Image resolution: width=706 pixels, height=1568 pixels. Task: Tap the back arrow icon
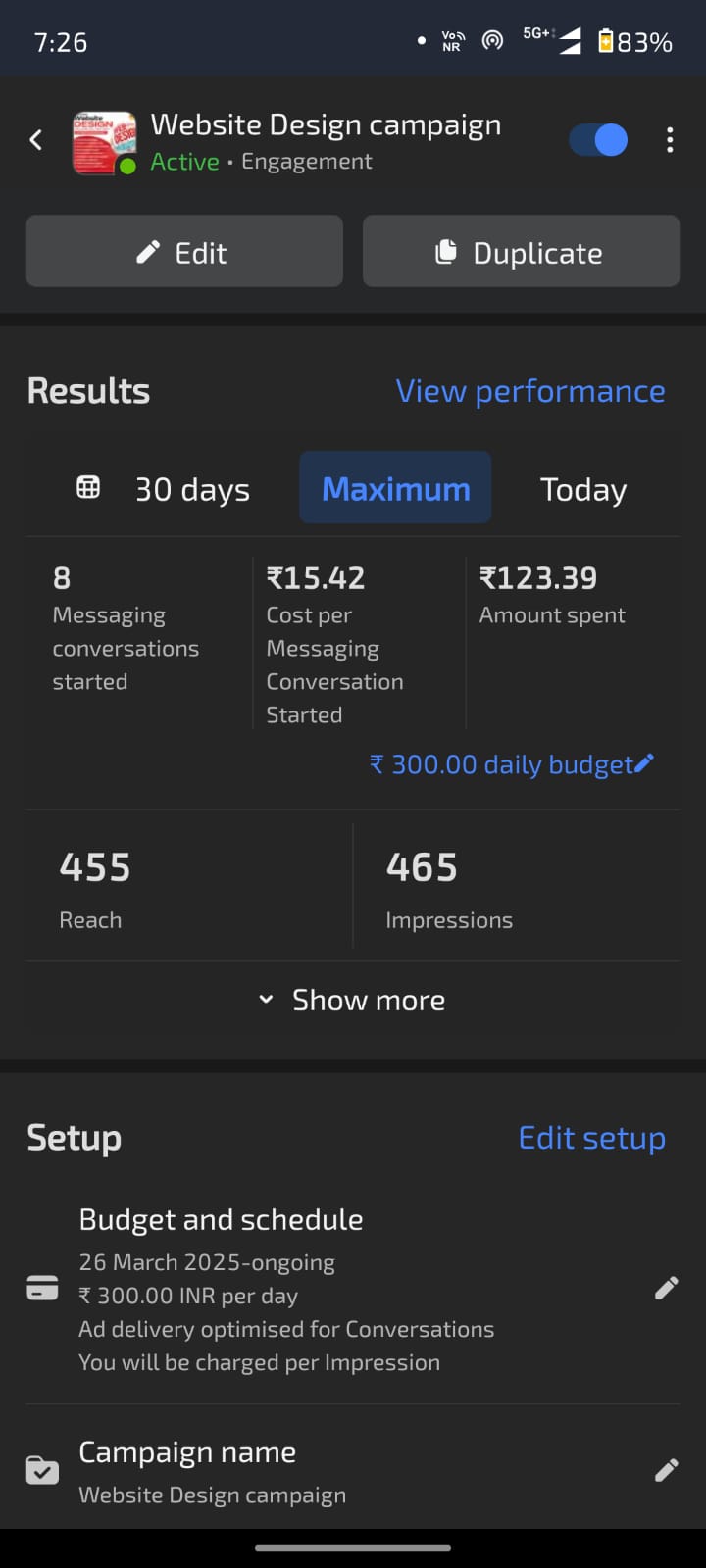pos(36,140)
